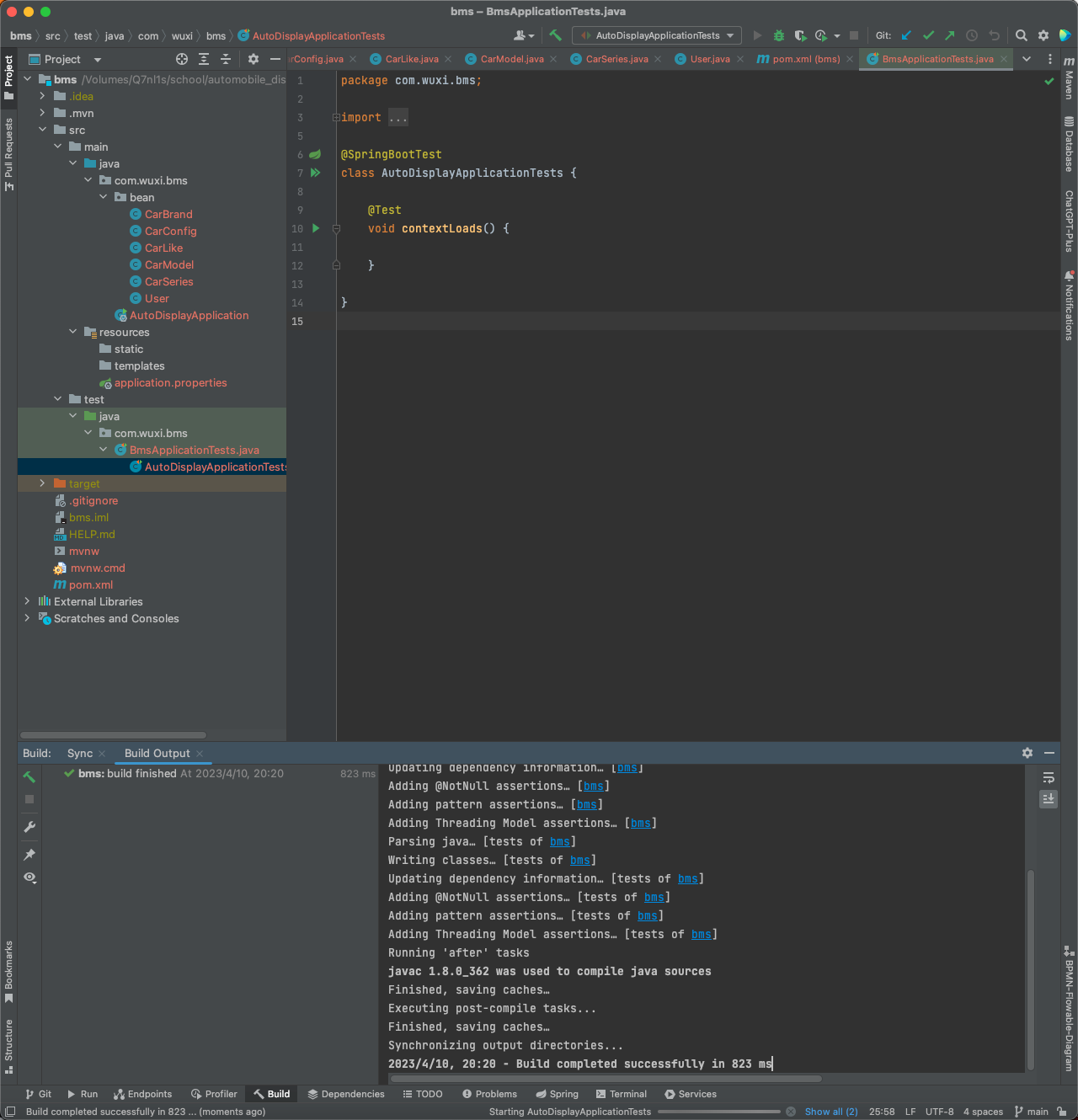Open Project panel options gear

tap(253, 59)
